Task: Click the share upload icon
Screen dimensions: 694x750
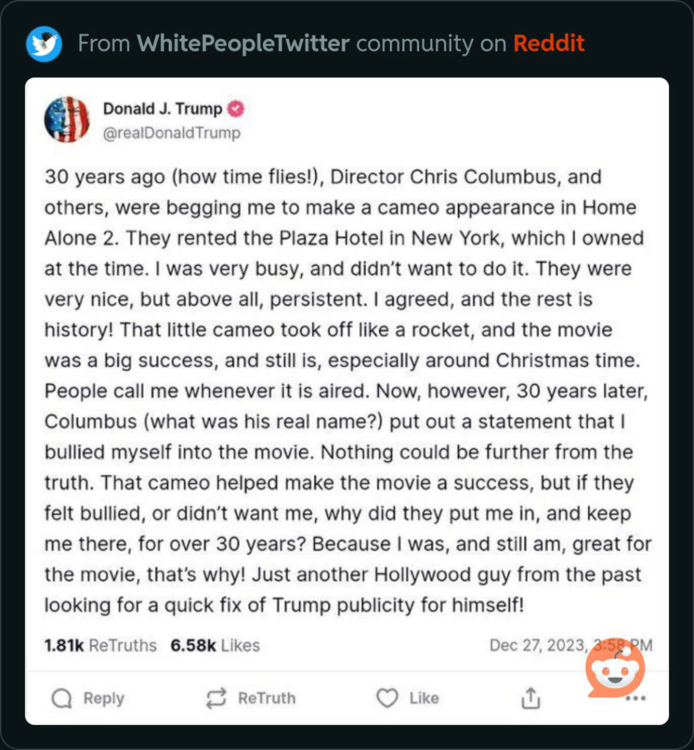Action: [x=531, y=698]
